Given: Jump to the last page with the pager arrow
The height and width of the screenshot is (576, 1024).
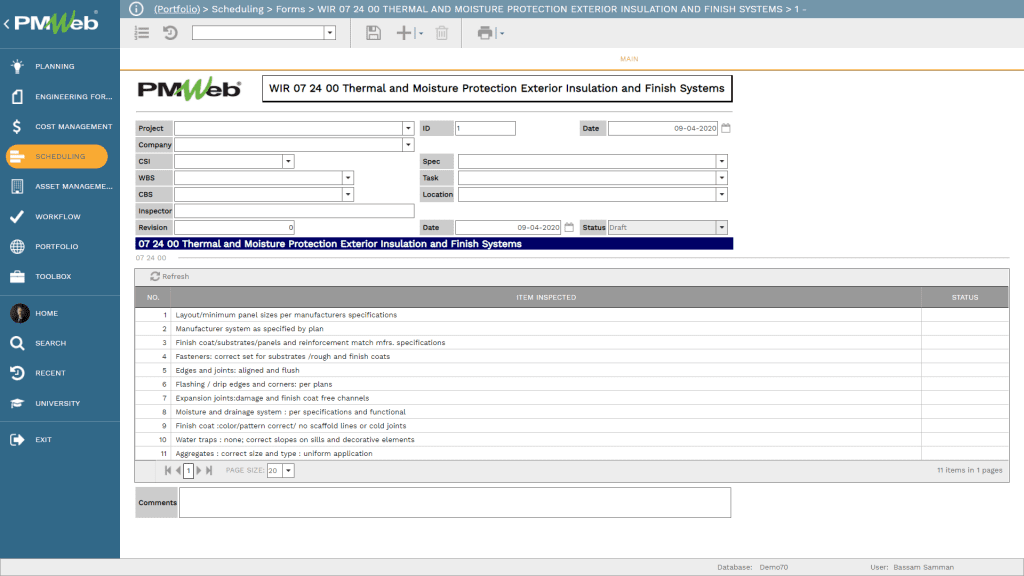Looking at the screenshot, I should coord(208,470).
